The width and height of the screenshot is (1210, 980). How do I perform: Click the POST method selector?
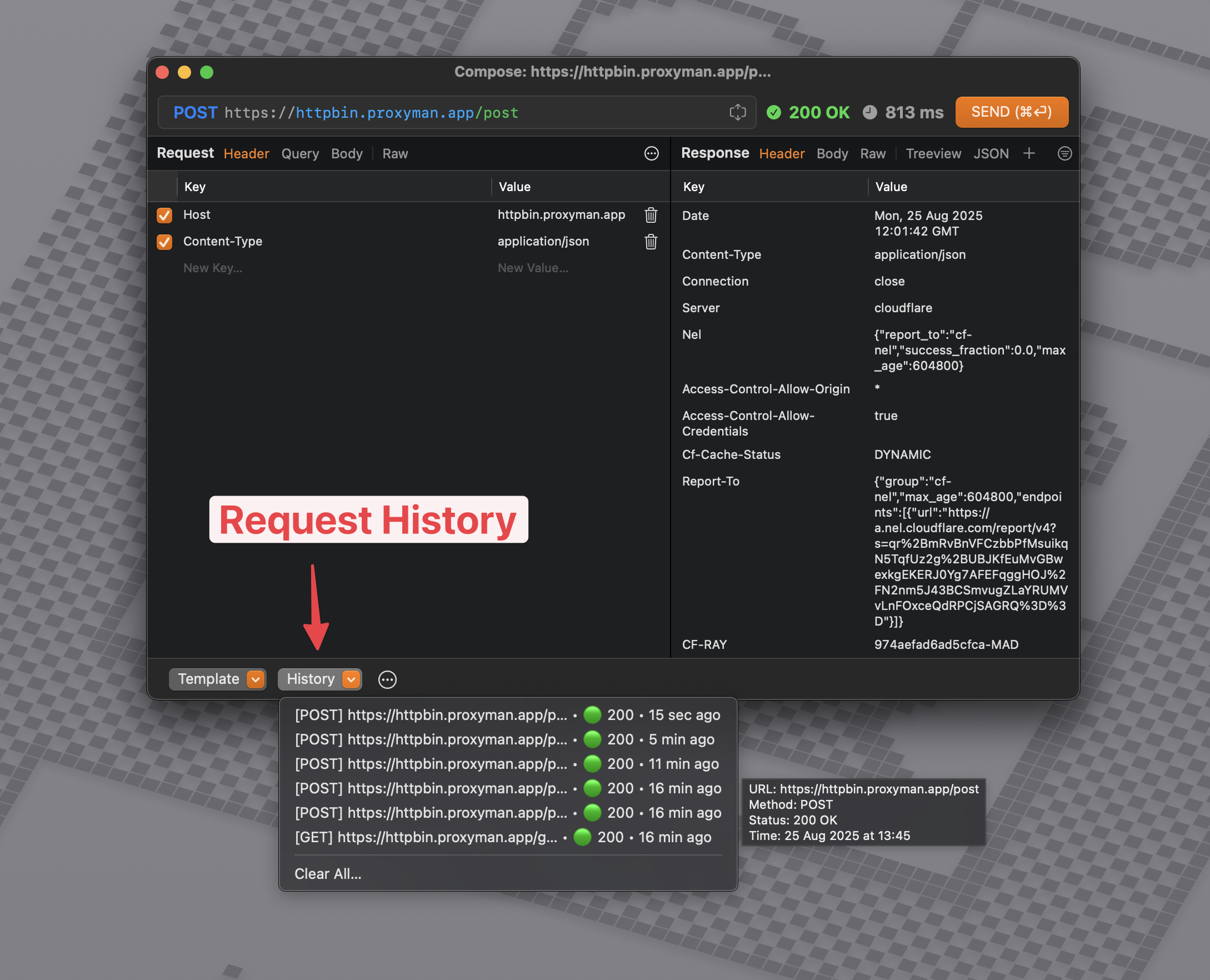(x=195, y=112)
